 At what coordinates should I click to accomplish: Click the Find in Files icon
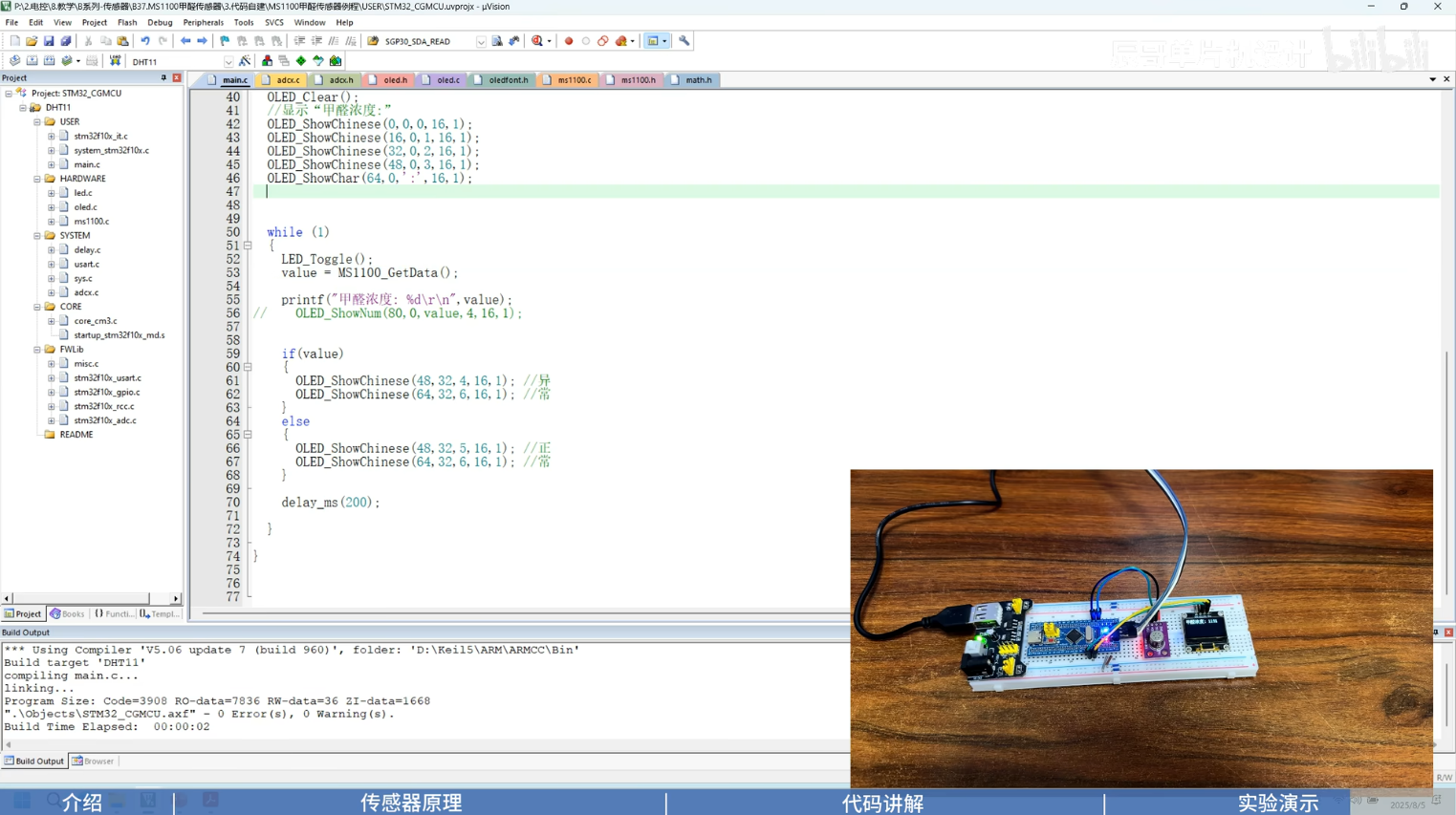click(x=497, y=41)
